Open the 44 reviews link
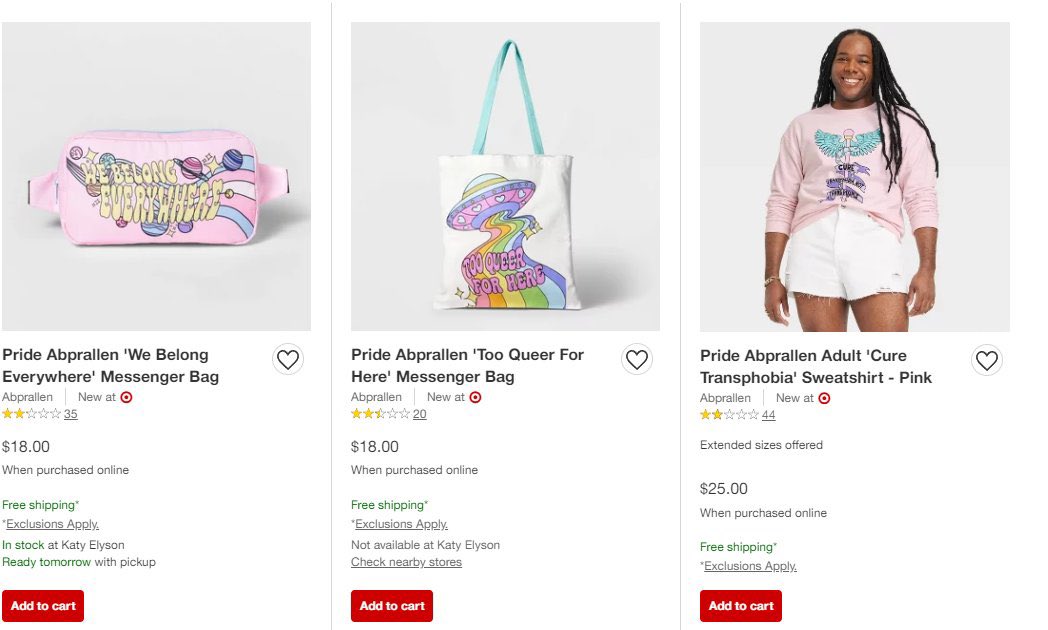 [x=768, y=415]
